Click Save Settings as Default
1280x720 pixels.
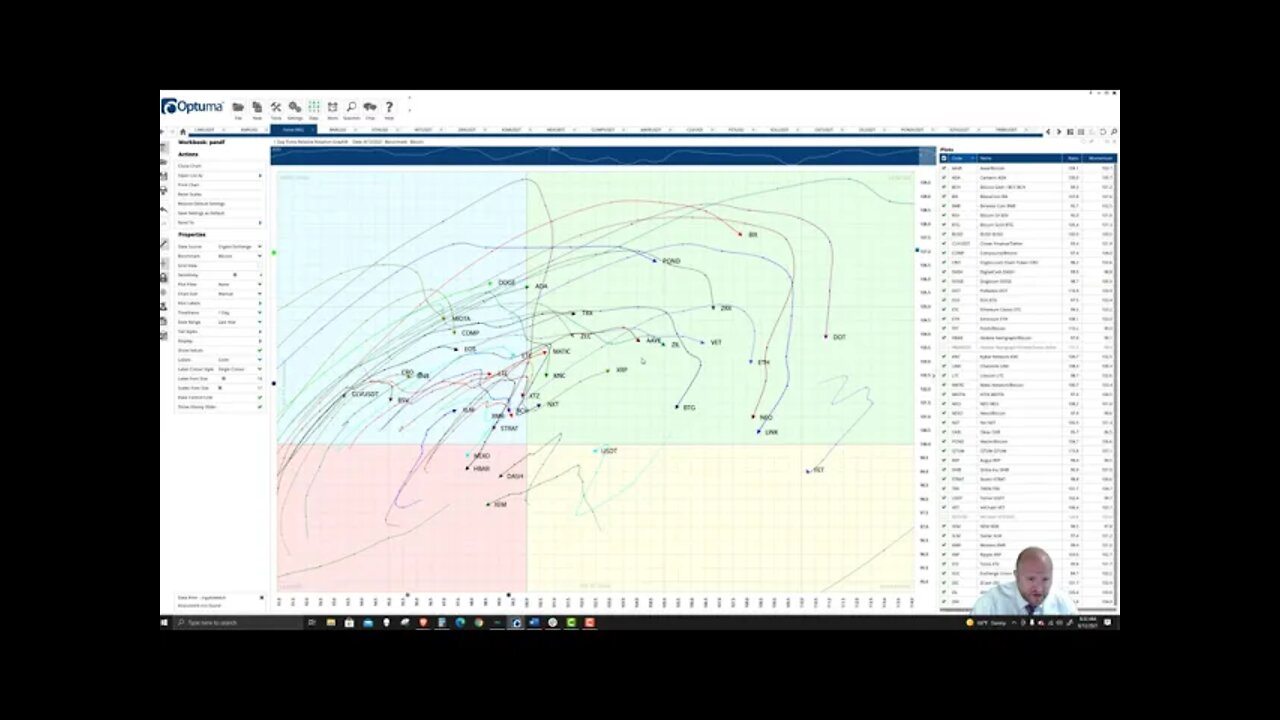click(x=201, y=213)
